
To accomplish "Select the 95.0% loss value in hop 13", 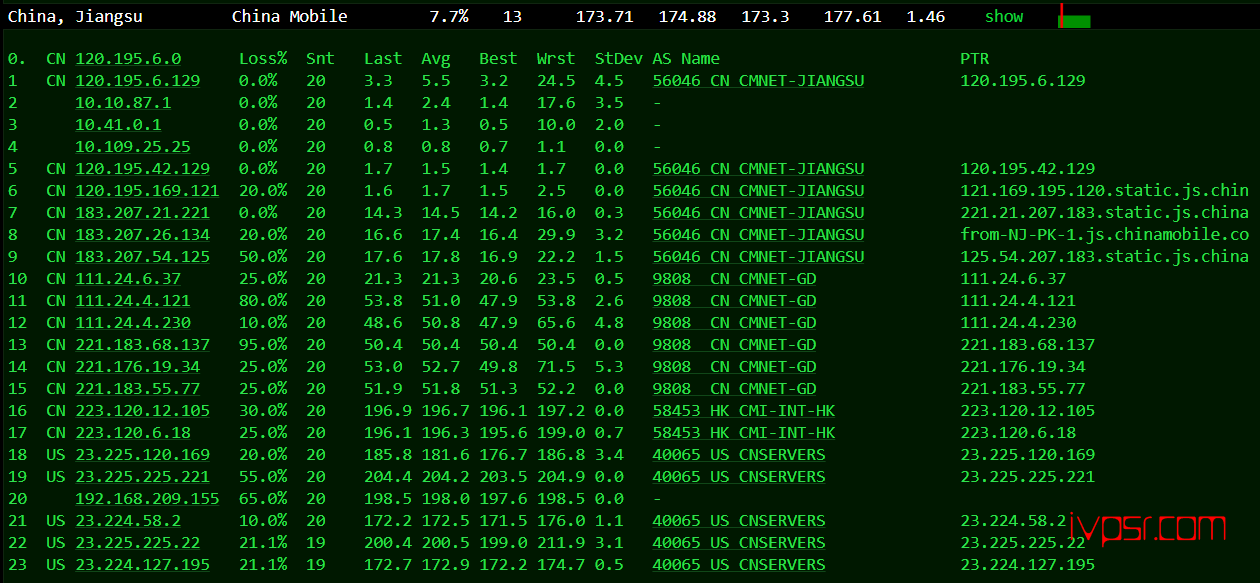I will point(263,345).
